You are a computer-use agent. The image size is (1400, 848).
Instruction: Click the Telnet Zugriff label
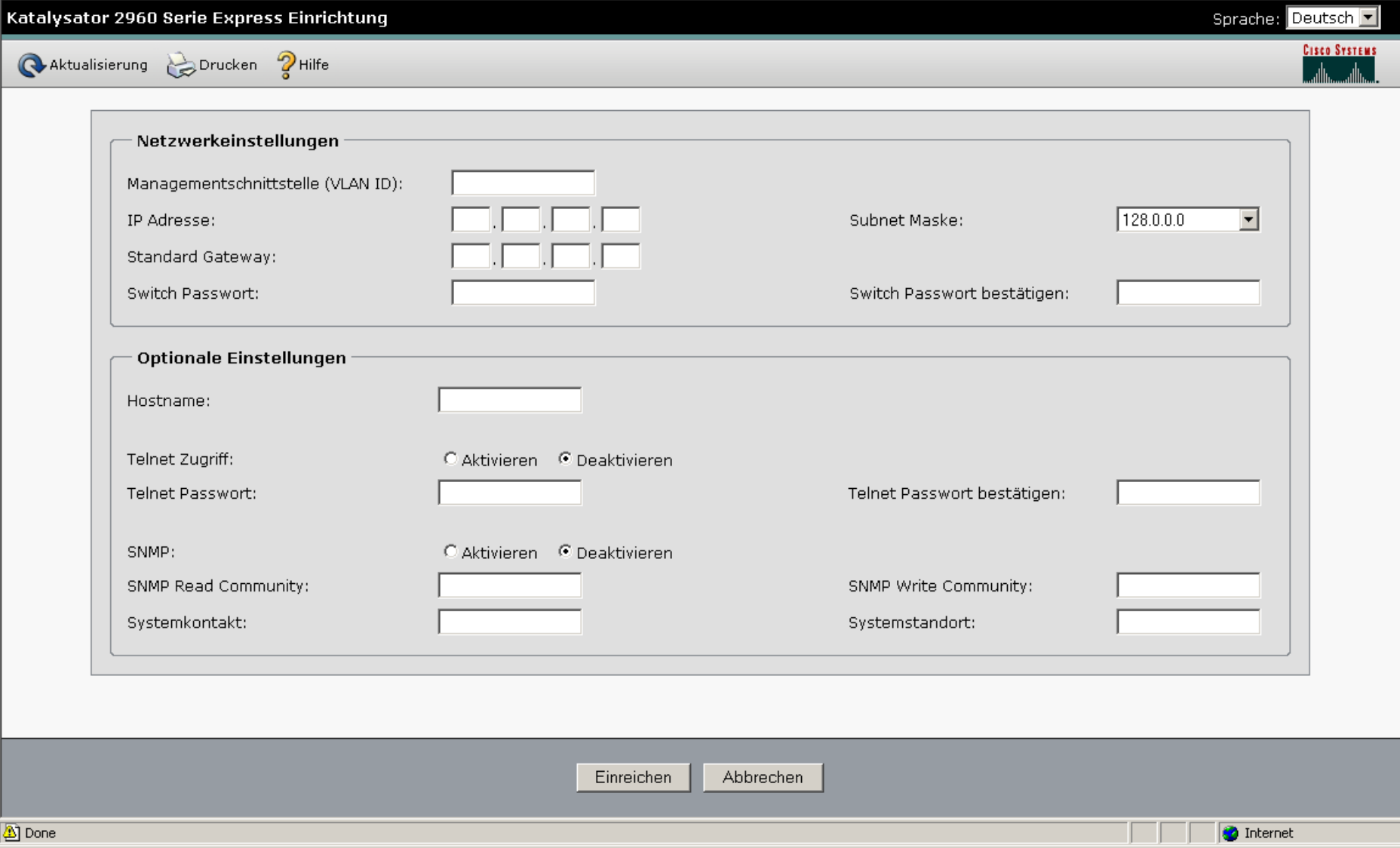pyautogui.click(x=180, y=459)
